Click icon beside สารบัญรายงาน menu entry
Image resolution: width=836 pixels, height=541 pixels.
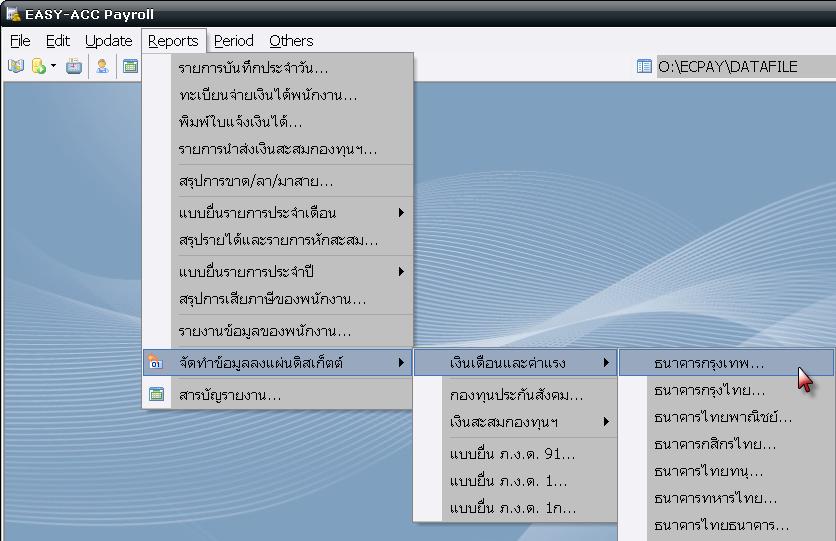click(x=156, y=395)
